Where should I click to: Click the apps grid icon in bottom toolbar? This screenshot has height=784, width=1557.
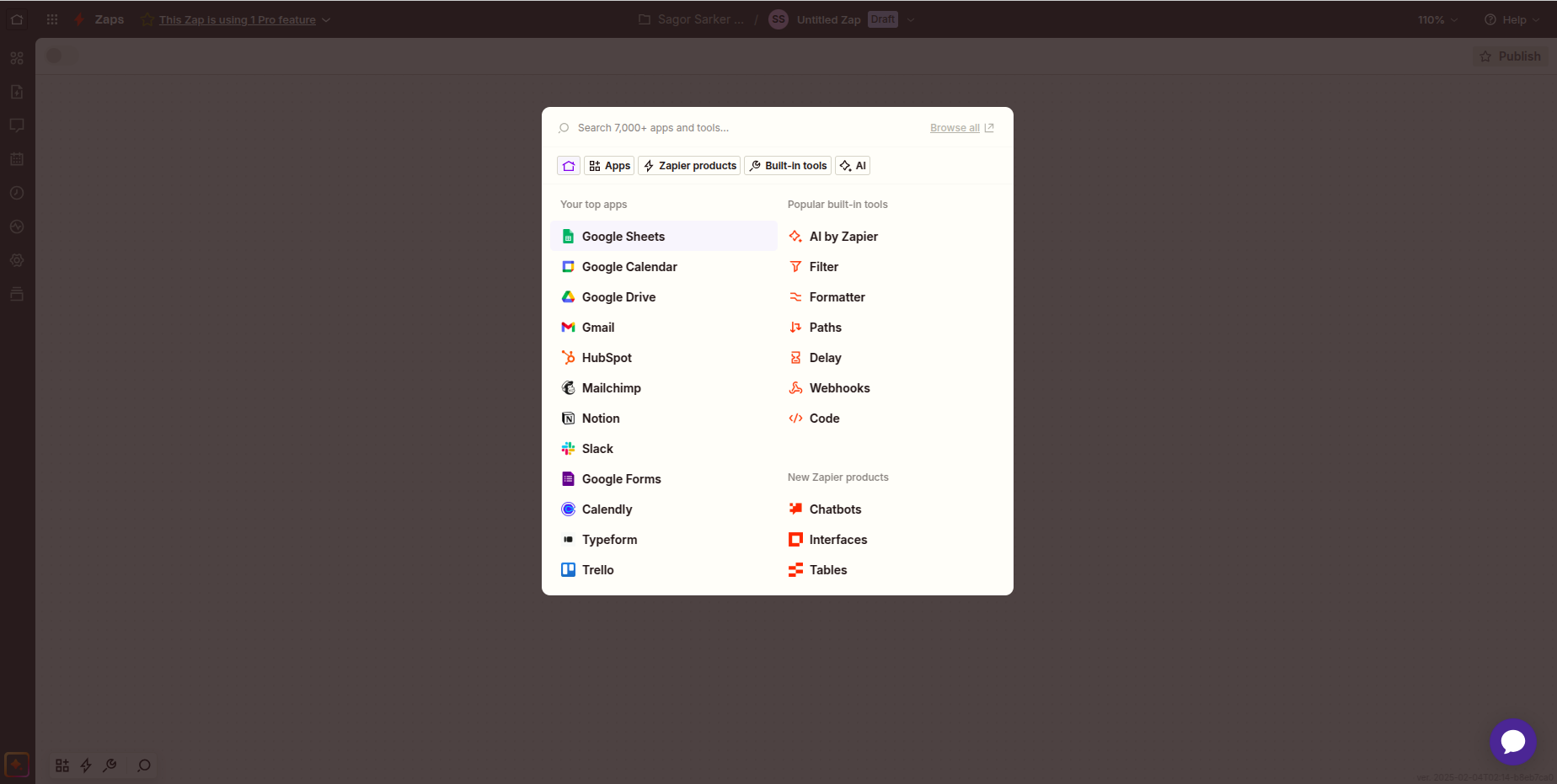62,765
